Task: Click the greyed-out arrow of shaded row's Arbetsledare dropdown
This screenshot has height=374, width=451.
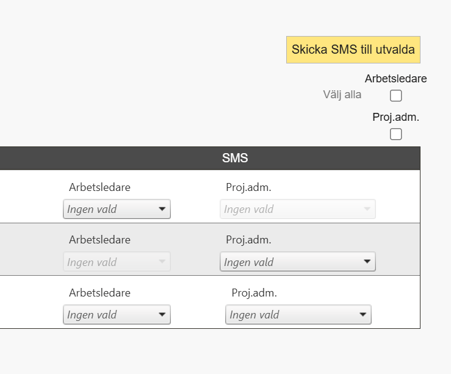Action: pyautogui.click(x=162, y=262)
